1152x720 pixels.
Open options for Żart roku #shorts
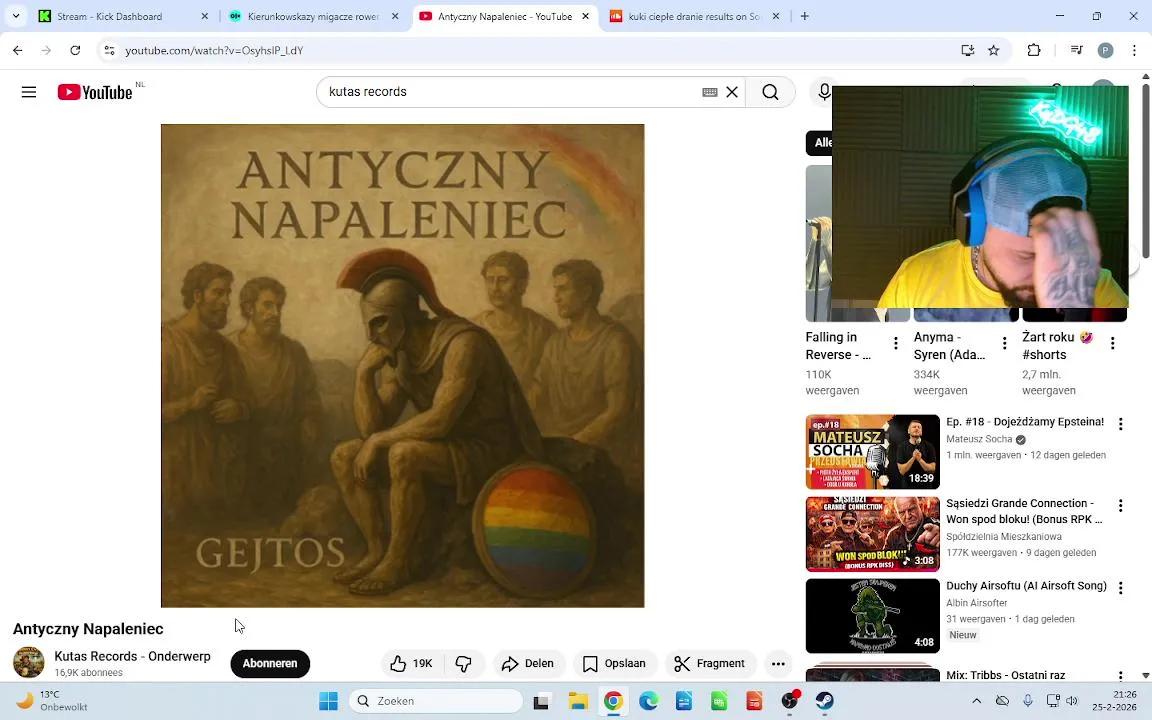(1112, 343)
